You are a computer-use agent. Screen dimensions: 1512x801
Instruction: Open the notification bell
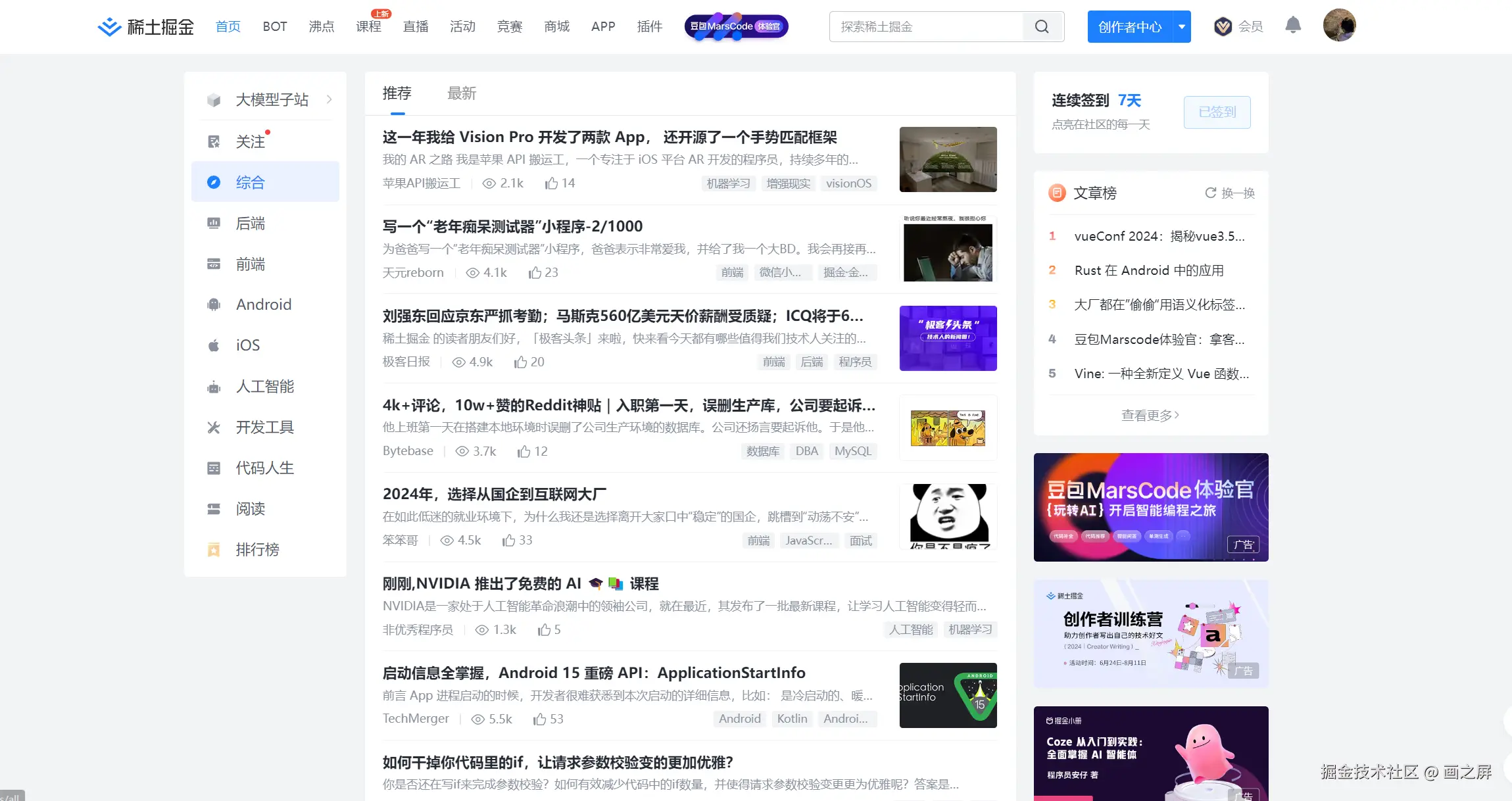1293,26
